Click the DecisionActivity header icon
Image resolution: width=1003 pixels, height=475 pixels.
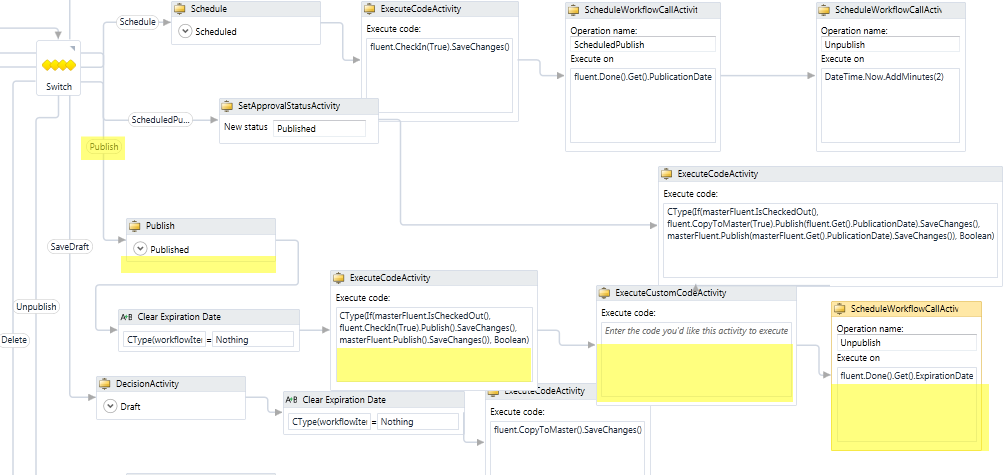point(105,384)
